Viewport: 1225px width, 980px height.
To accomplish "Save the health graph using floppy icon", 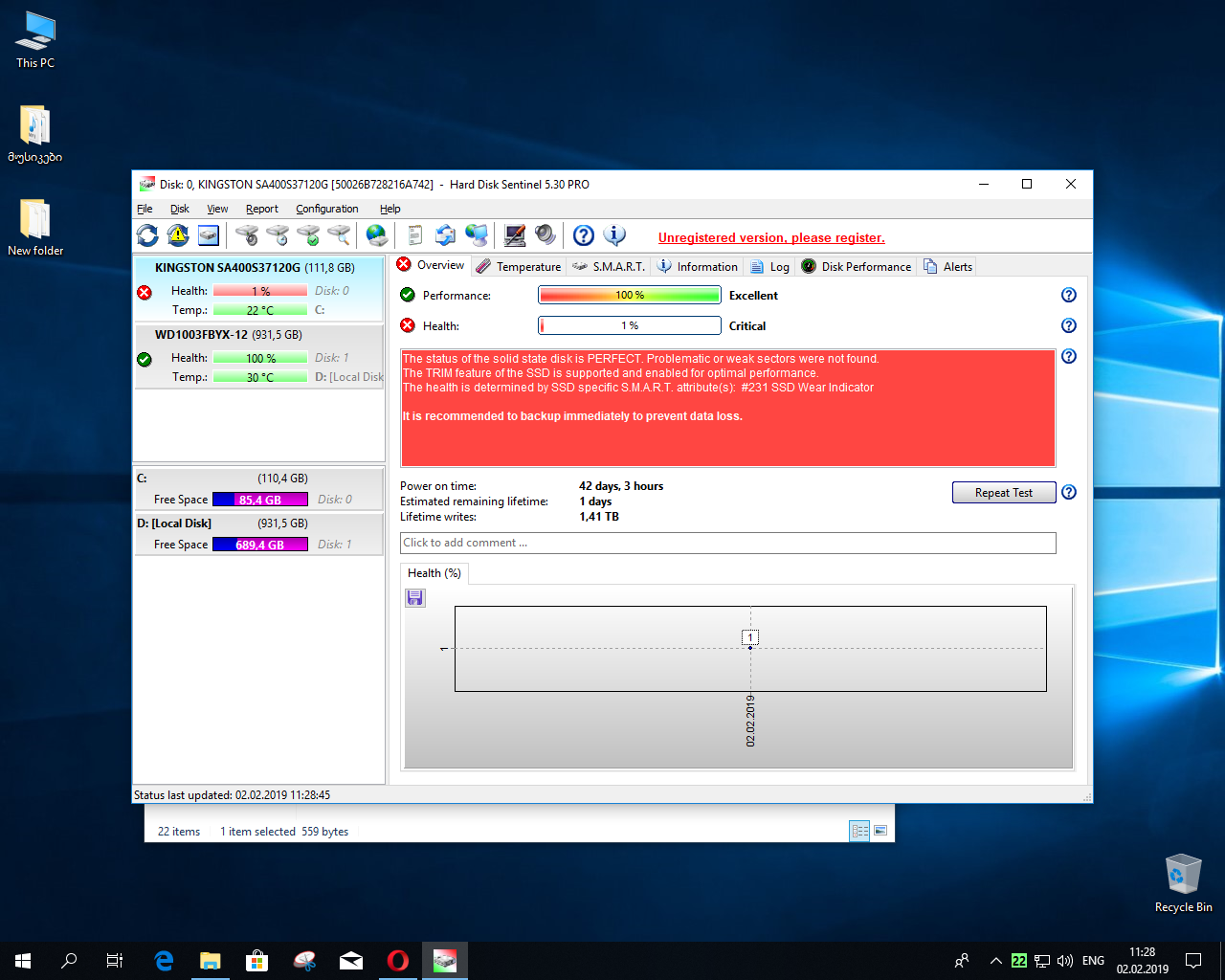I will coord(415,598).
